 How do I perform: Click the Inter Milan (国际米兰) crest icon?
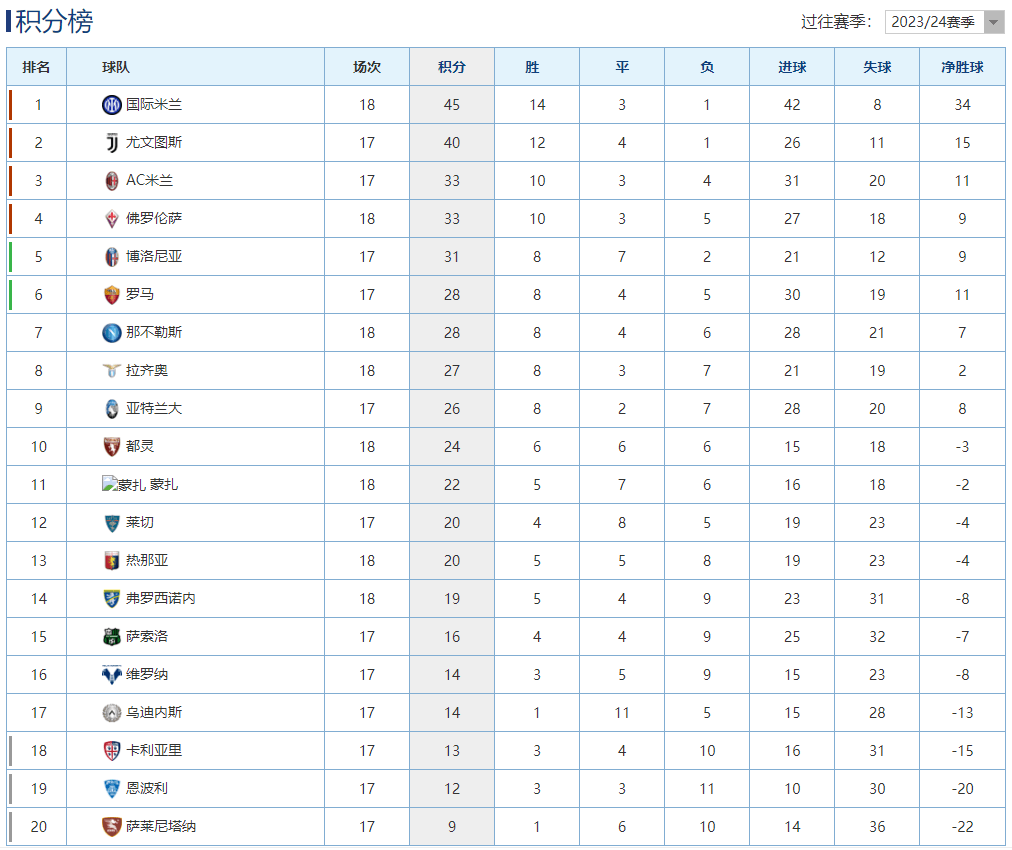click(112, 105)
